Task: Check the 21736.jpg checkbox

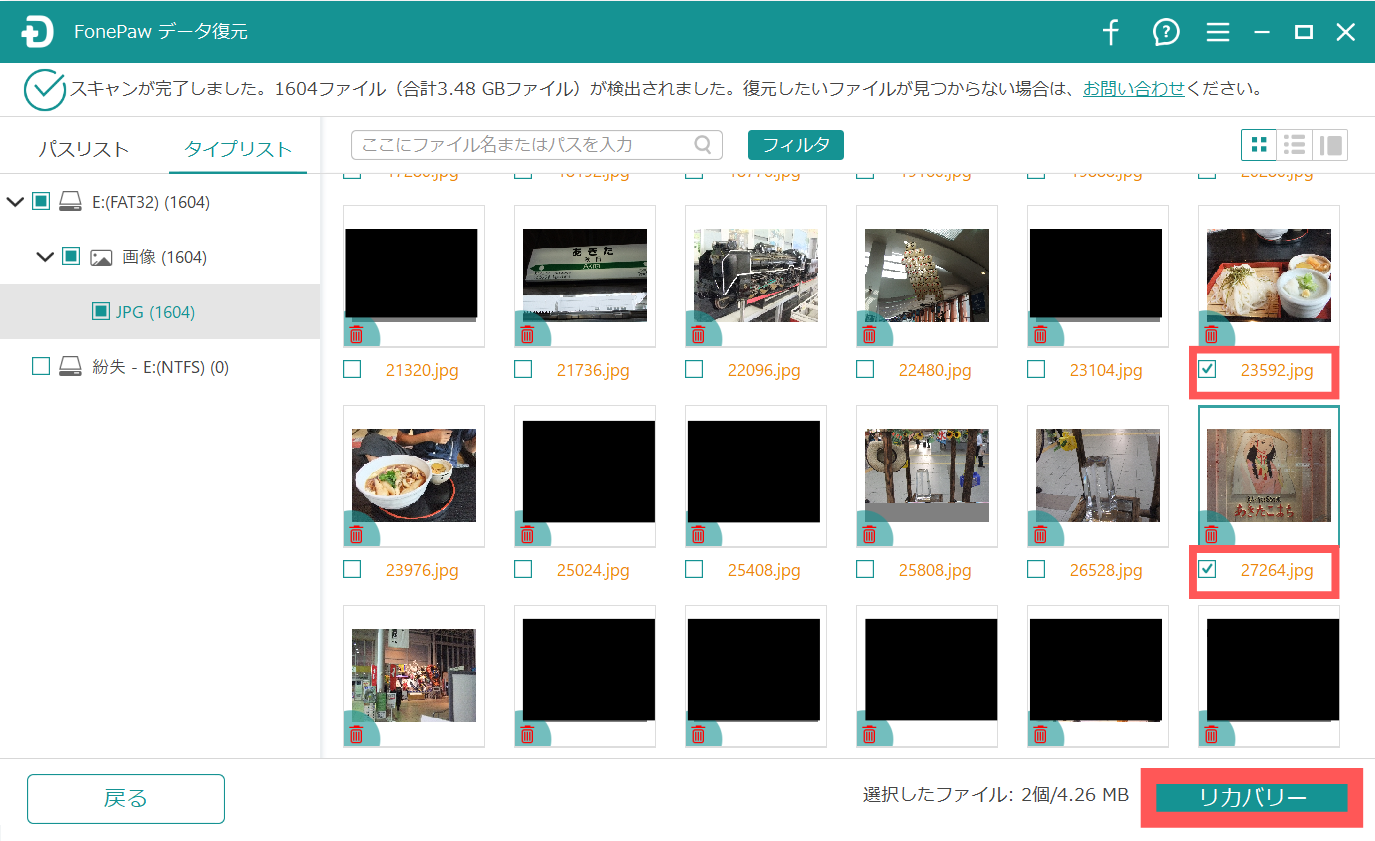Action: pos(523,370)
